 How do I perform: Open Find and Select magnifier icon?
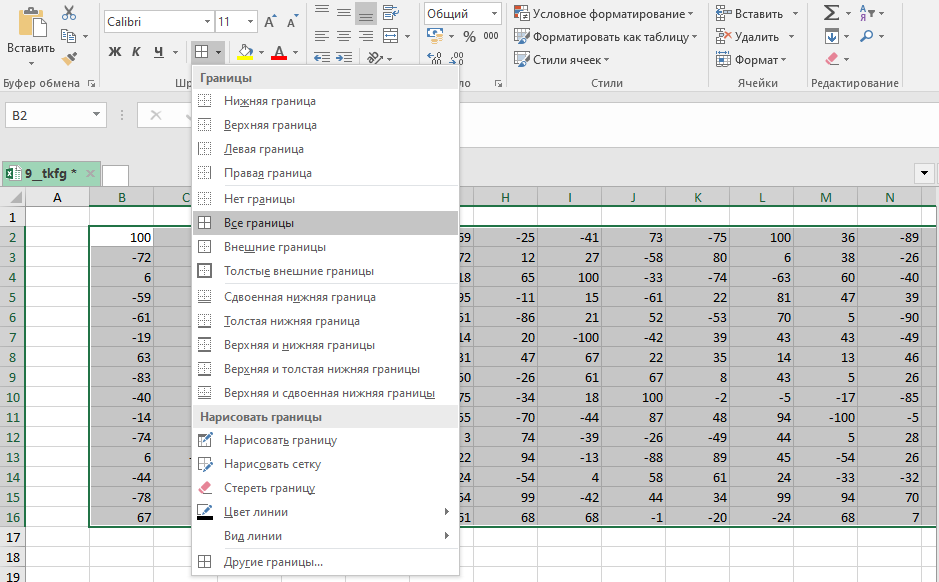(x=866, y=37)
